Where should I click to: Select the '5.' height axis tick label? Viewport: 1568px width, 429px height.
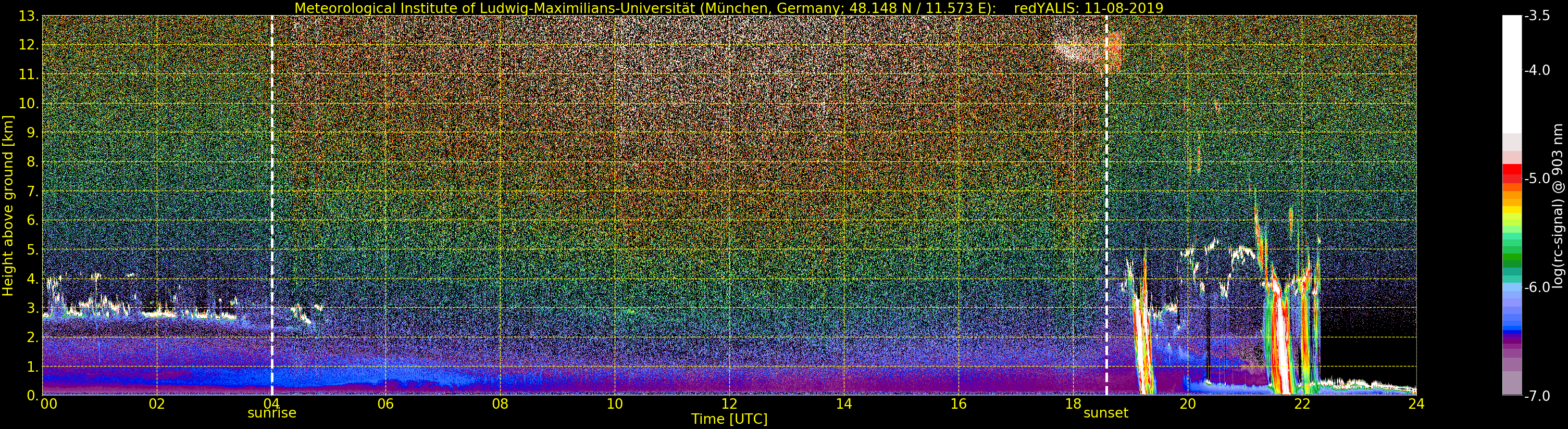[x=32, y=249]
